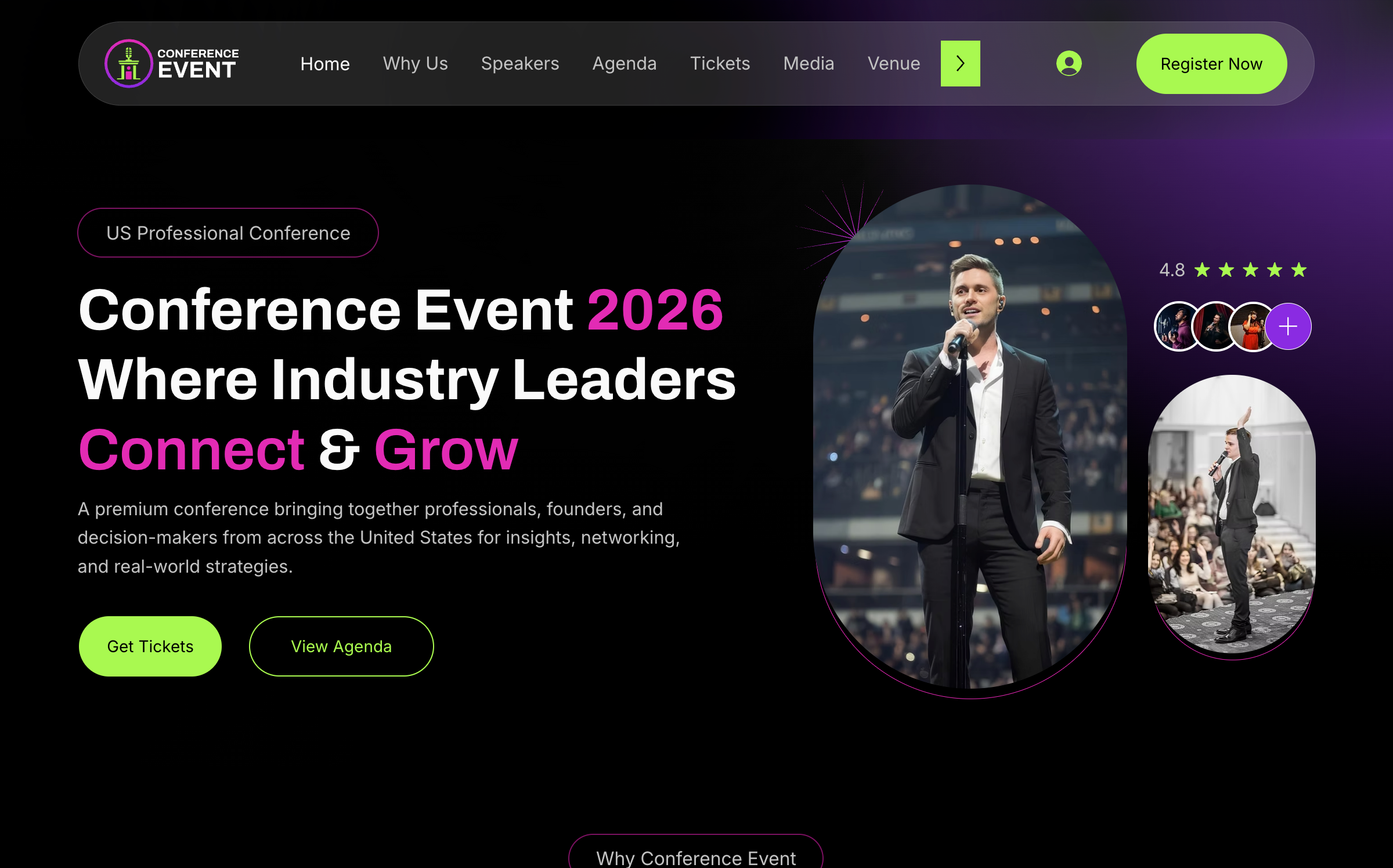Open the Media nav link
The image size is (1393, 868).
[x=809, y=64]
